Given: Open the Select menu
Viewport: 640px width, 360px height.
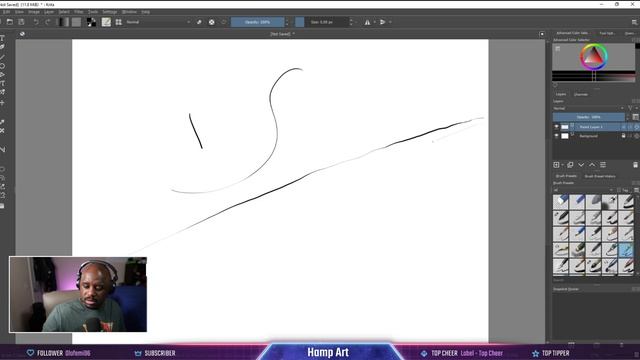Looking at the screenshot, I should click(64, 12).
